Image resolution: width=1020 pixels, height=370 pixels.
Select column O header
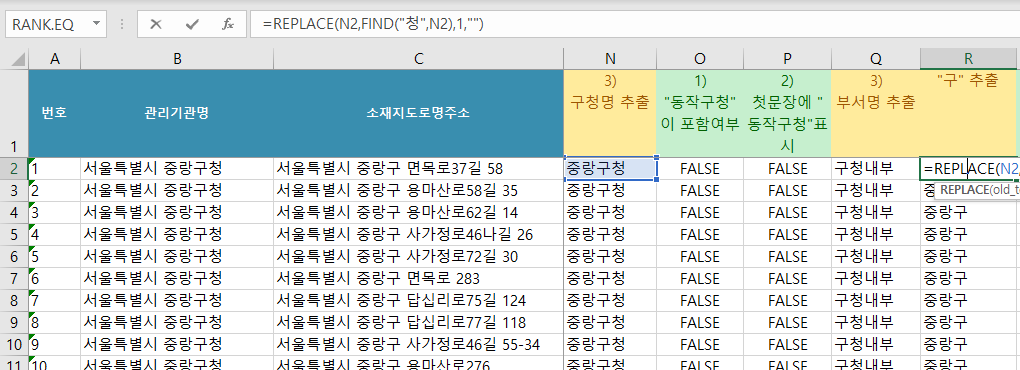[700, 59]
